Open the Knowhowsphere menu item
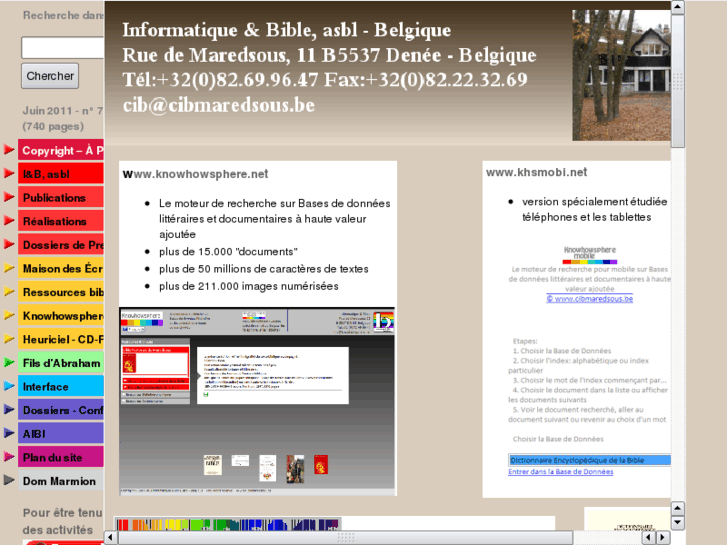This screenshot has height=545, width=727. click(x=61, y=316)
